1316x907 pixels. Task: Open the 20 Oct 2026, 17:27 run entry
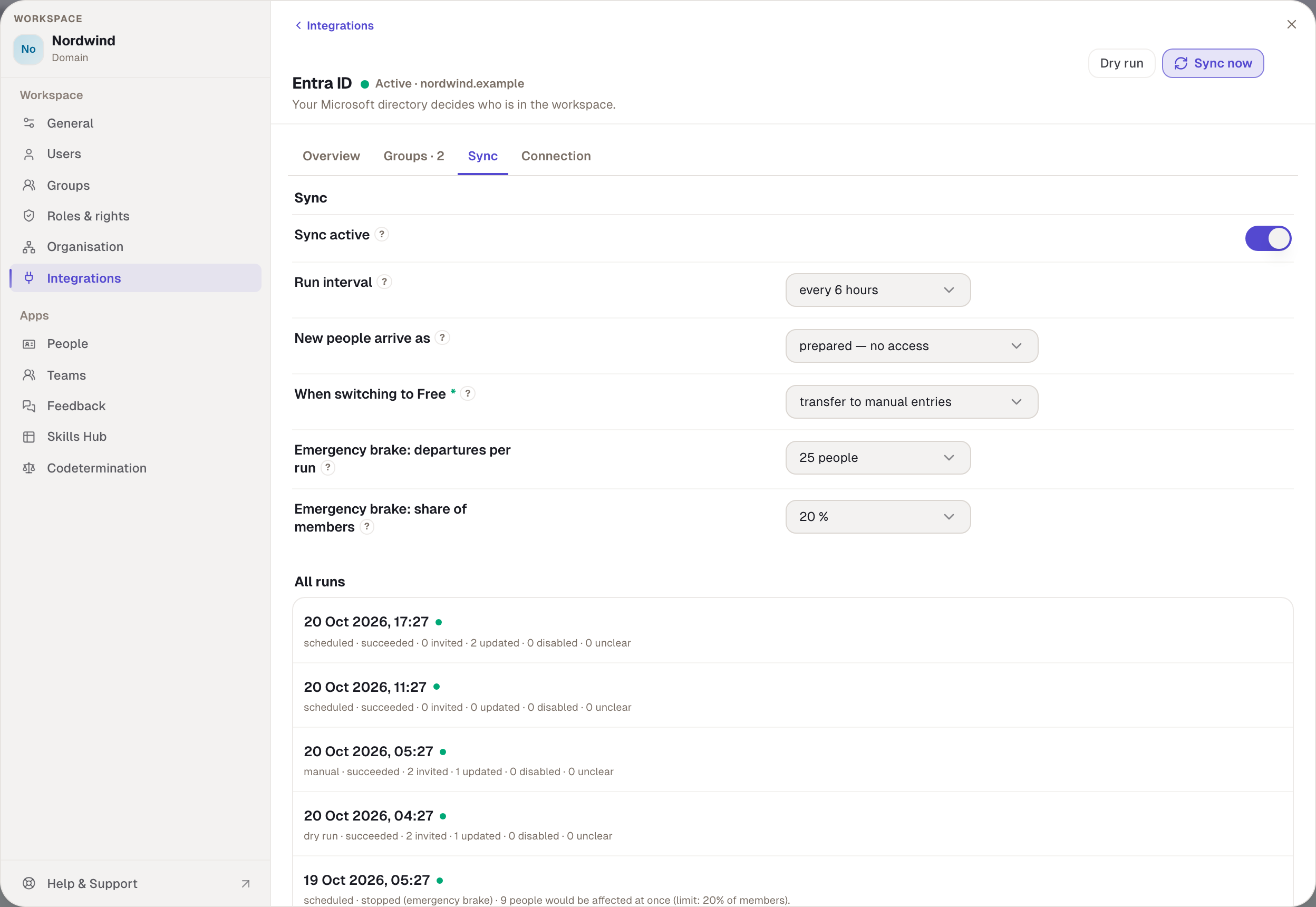[792, 631]
